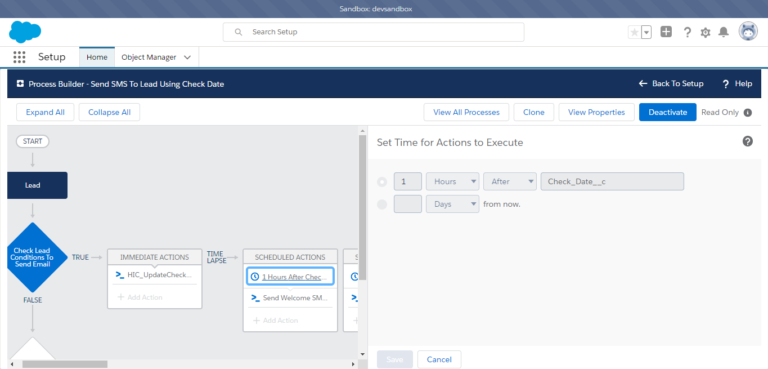The image size is (768, 369).
Task: Click Expand All button
Action: pyautogui.click(x=45, y=112)
